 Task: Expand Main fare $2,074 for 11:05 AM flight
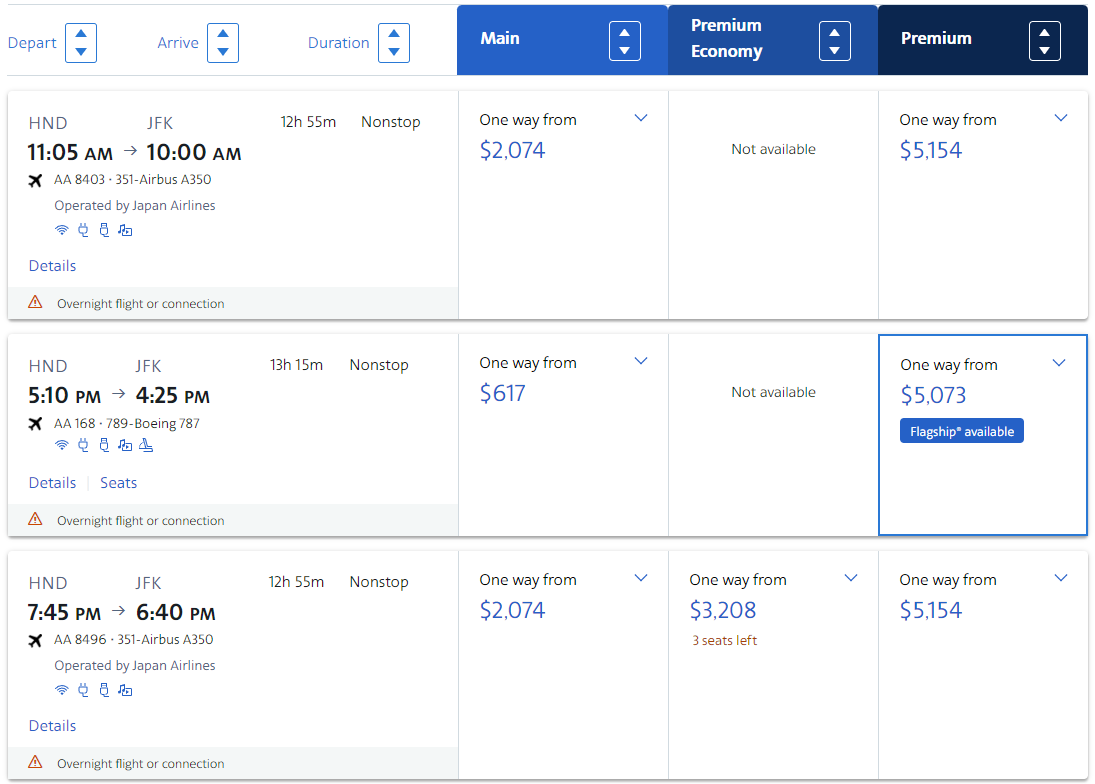pyautogui.click(x=640, y=118)
